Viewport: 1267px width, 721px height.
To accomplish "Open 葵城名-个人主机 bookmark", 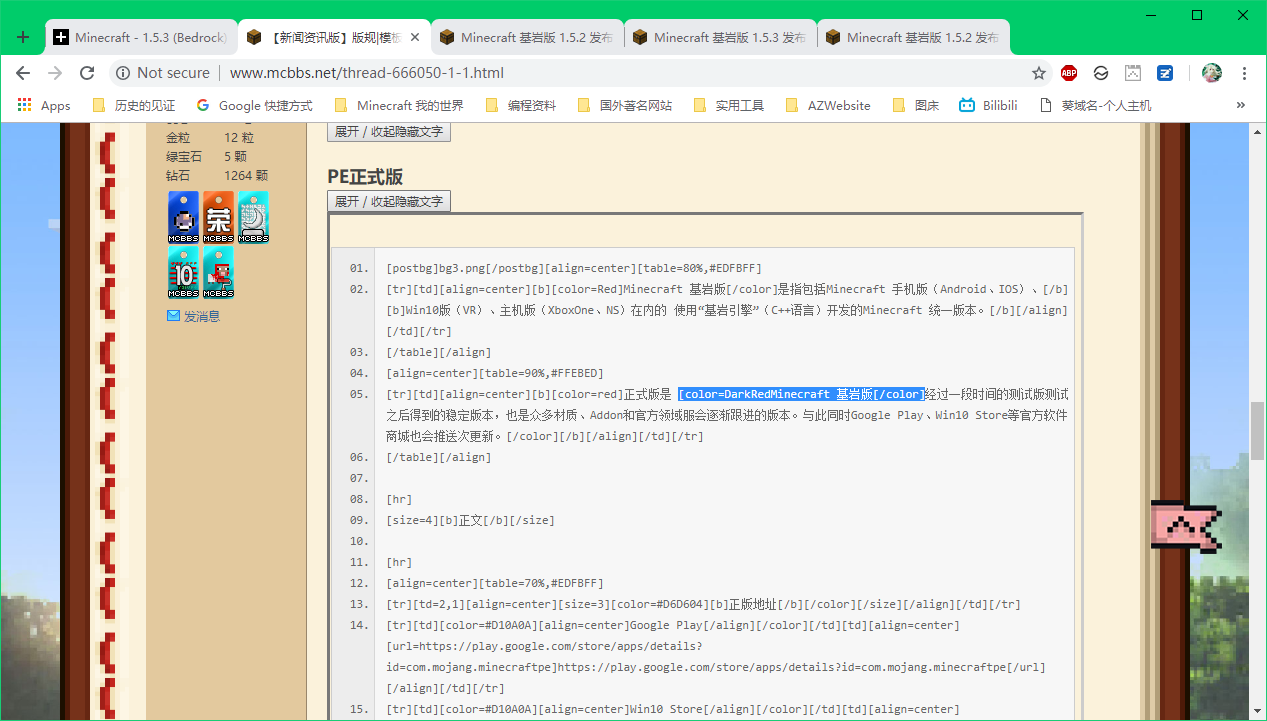I will click(x=1095, y=105).
